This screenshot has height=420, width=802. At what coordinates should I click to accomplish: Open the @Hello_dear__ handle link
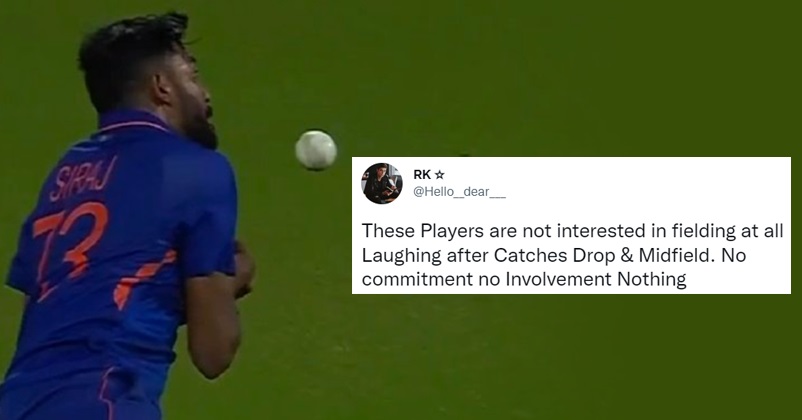(x=459, y=192)
